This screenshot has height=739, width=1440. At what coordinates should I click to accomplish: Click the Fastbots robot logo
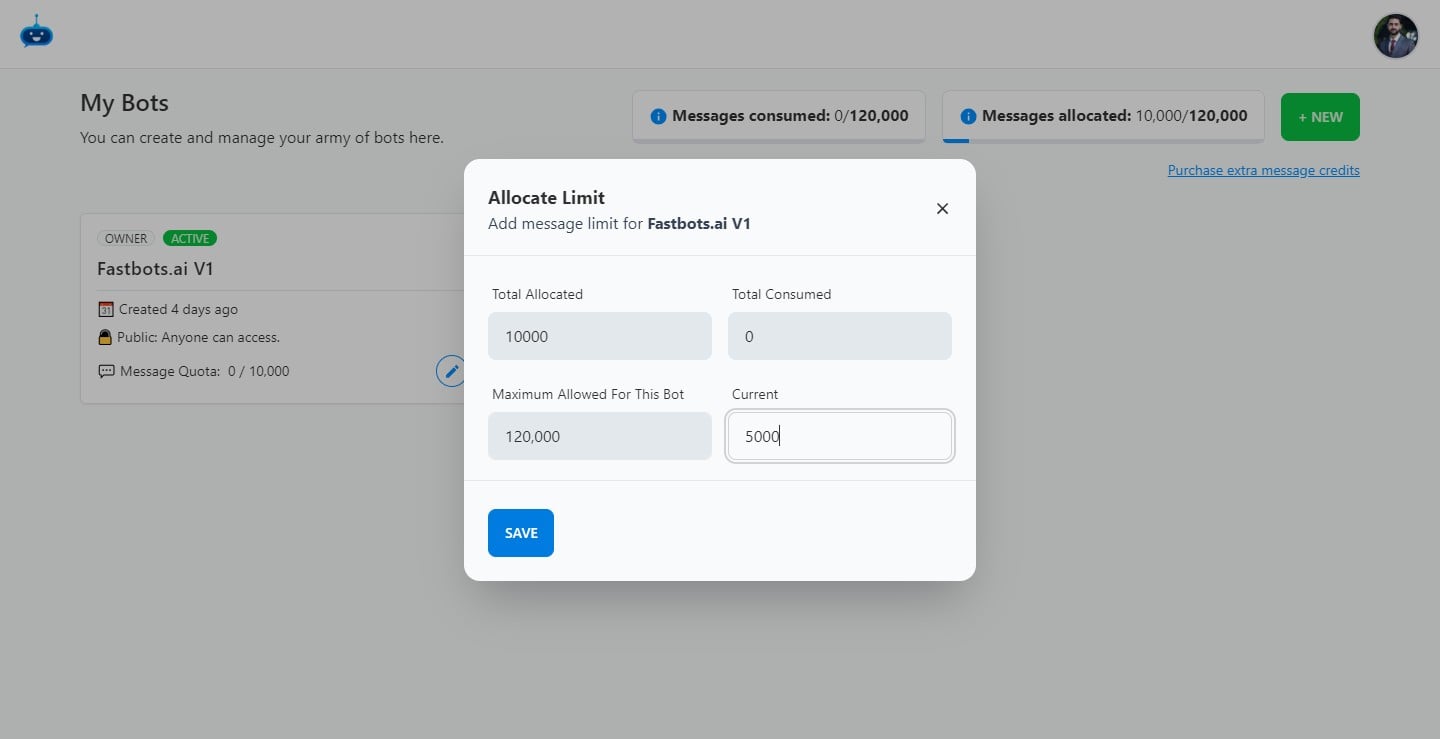(36, 32)
